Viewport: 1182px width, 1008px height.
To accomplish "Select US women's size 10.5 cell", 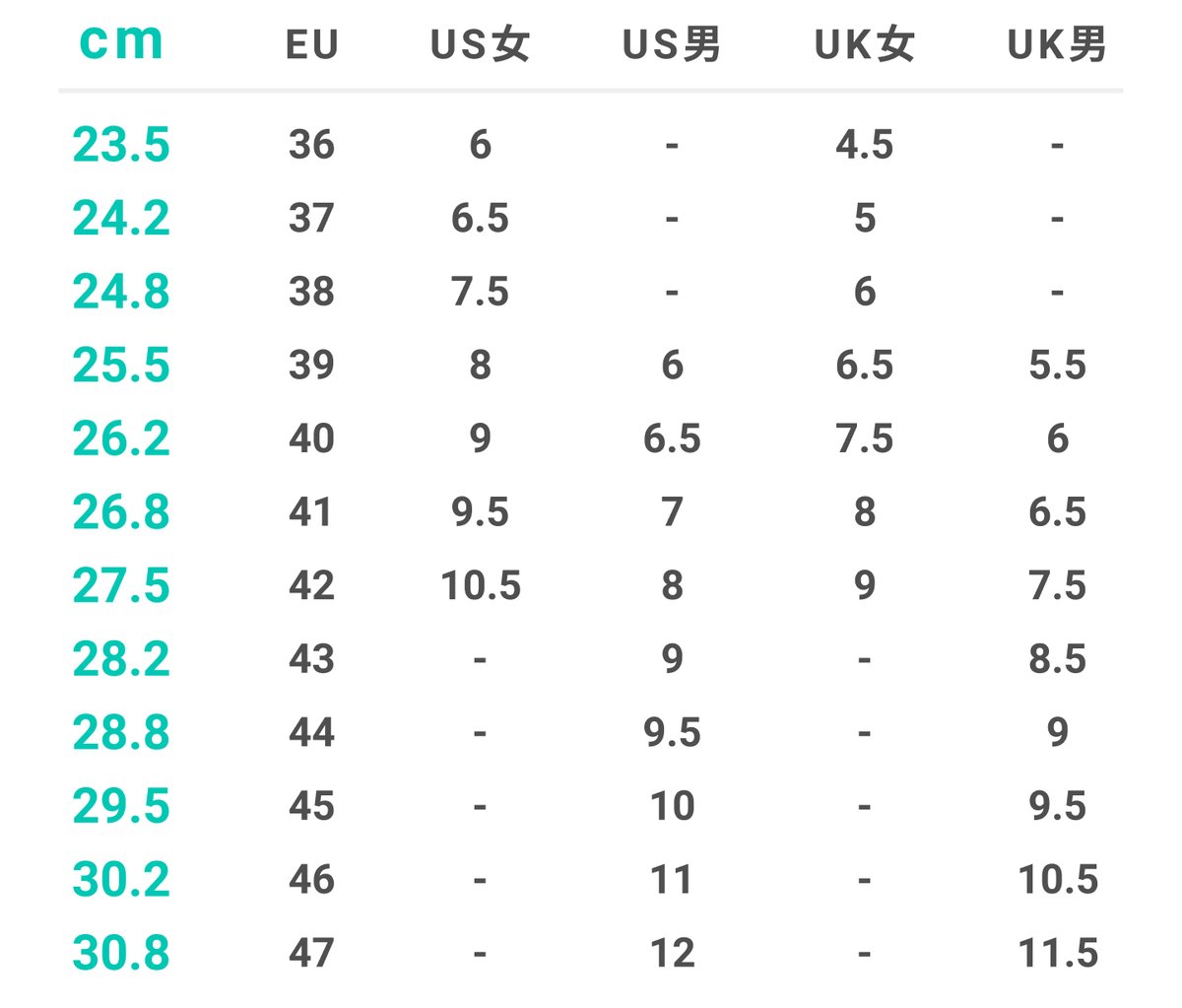I will 481,586.
